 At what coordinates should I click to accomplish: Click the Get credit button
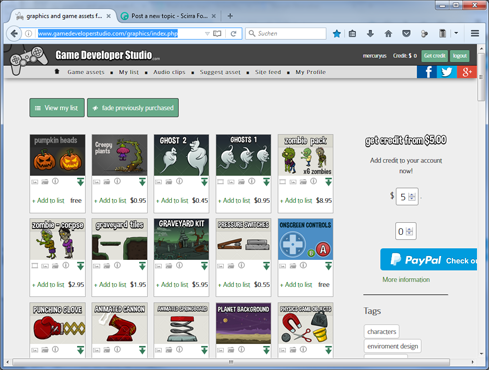(435, 56)
